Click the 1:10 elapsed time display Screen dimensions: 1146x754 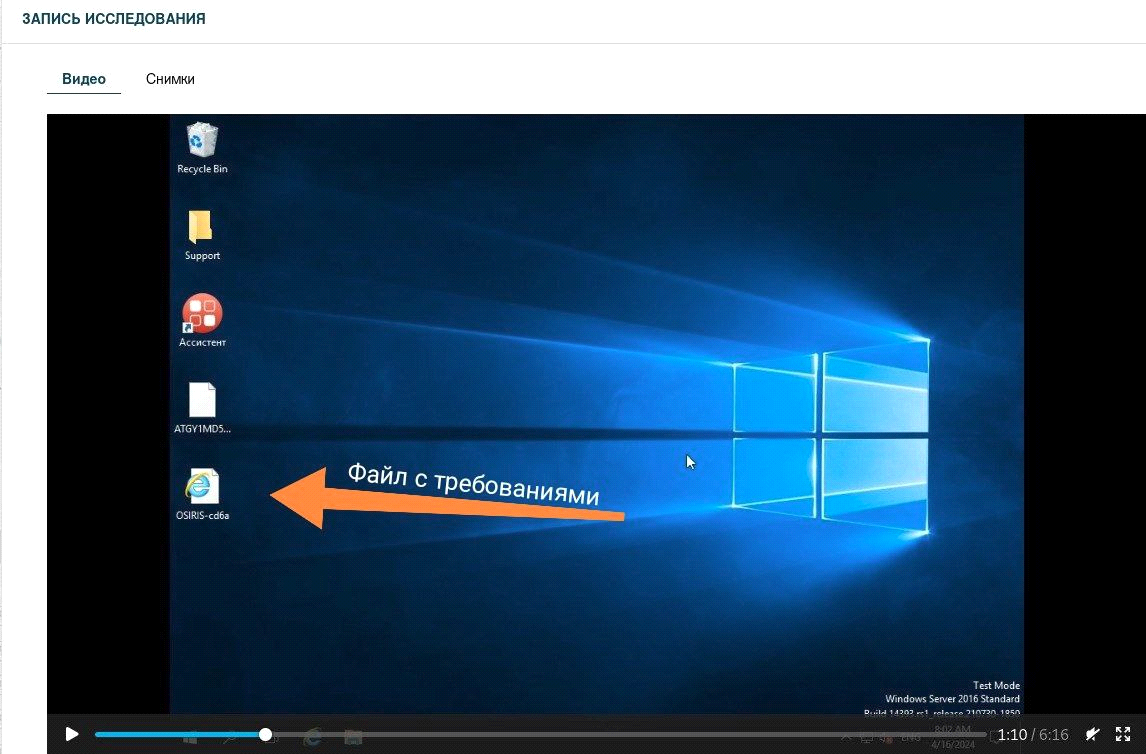(x=1012, y=735)
